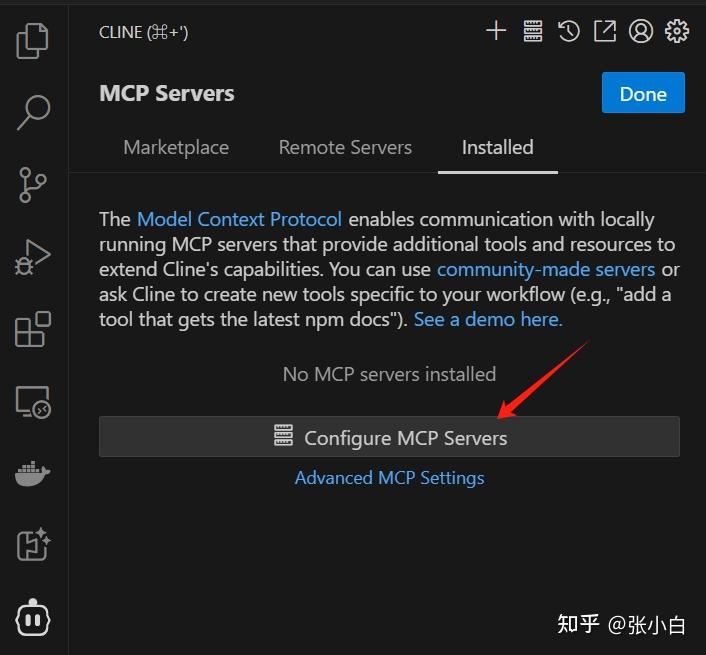Viewport: 706px width, 655px height.
Task: Open the Run and Debug view
Action: tap(32, 257)
